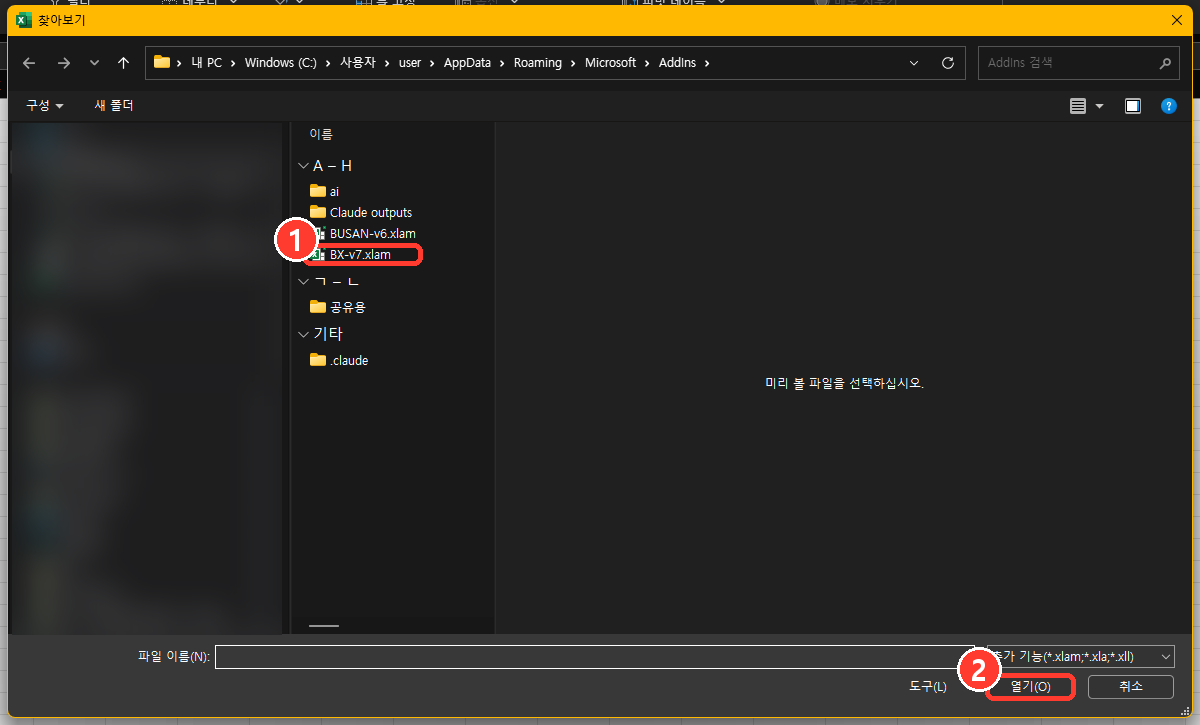Screen dimensions: 1200x725
Task: Collapse the ㄱ – ㄴ group
Action: (303, 282)
